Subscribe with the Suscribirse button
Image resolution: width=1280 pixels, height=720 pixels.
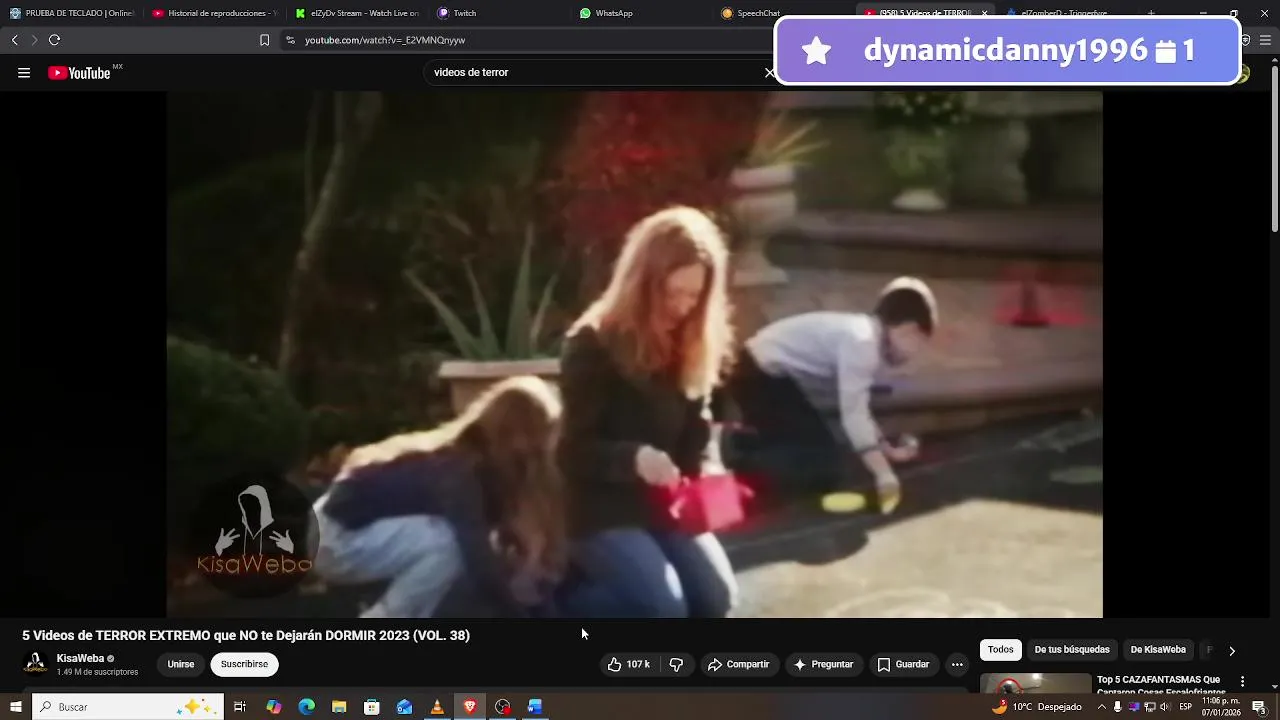[x=244, y=664]
